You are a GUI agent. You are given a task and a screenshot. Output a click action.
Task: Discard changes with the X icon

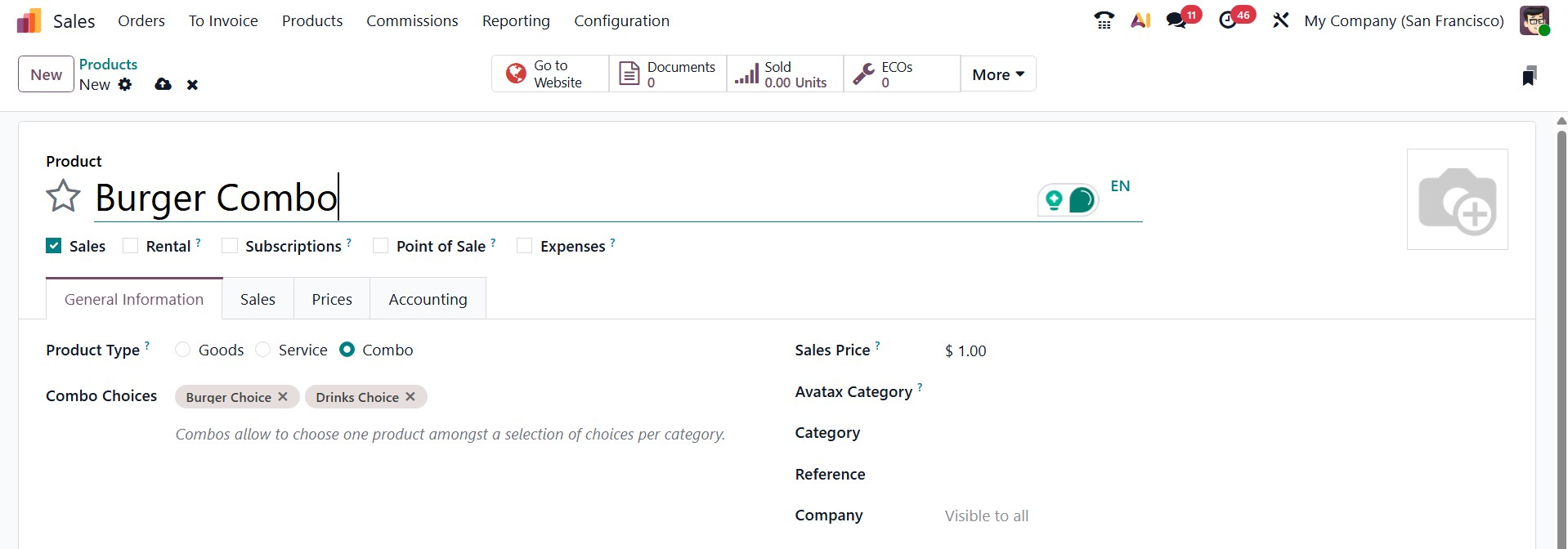point(192,84)
